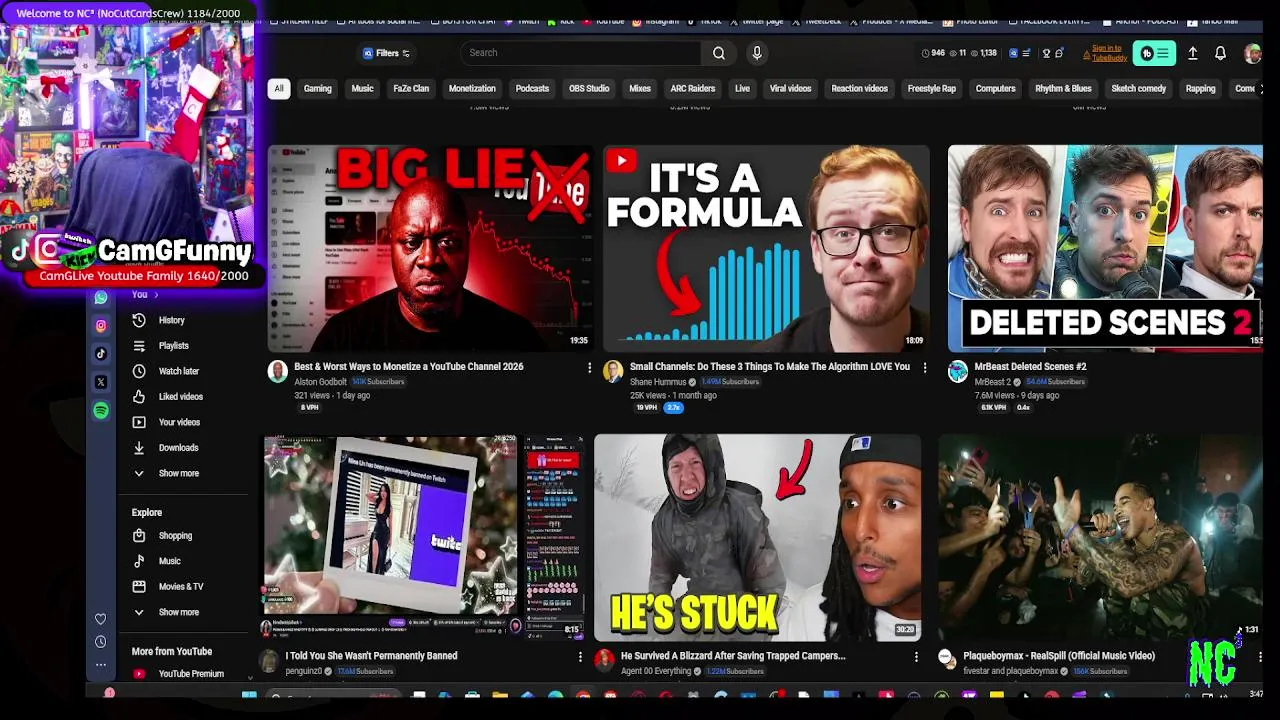Select the Sketch comedy category chip
This screenshot has height=720, width=1280.
pyautogui.click(x=1138, y=89)
